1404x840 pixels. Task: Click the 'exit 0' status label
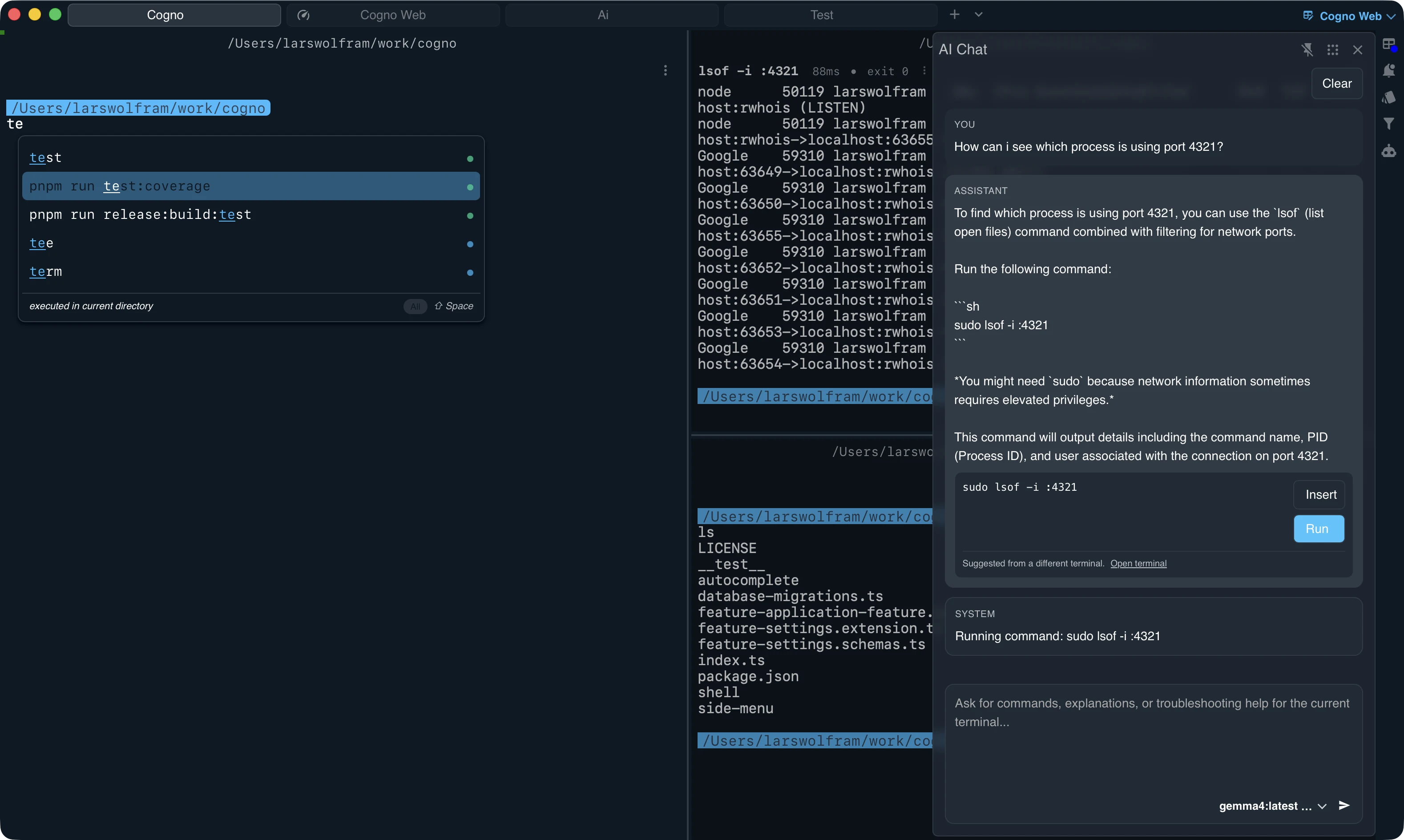tap(888, 71)
